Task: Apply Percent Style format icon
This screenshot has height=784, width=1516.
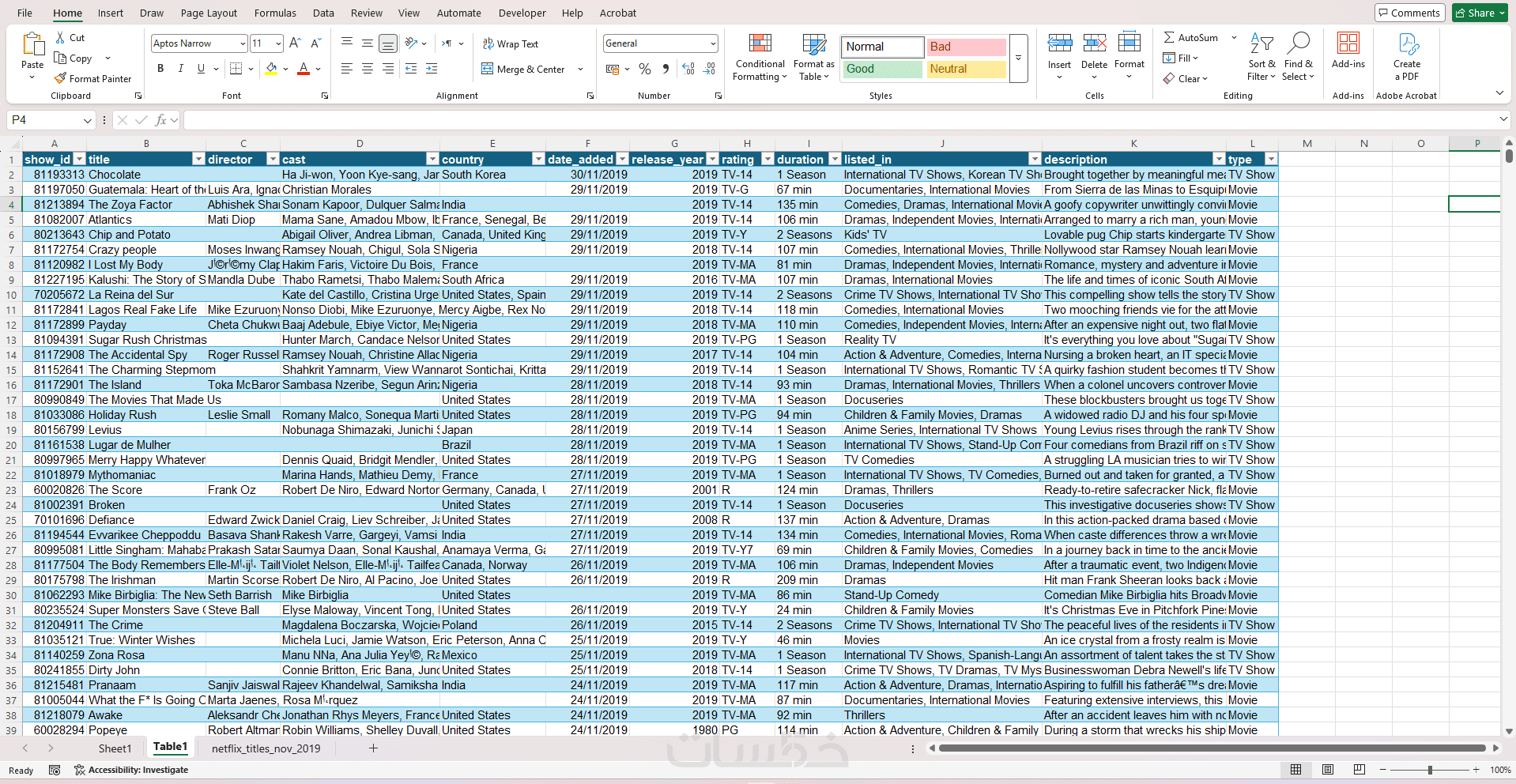Action: 645,69
